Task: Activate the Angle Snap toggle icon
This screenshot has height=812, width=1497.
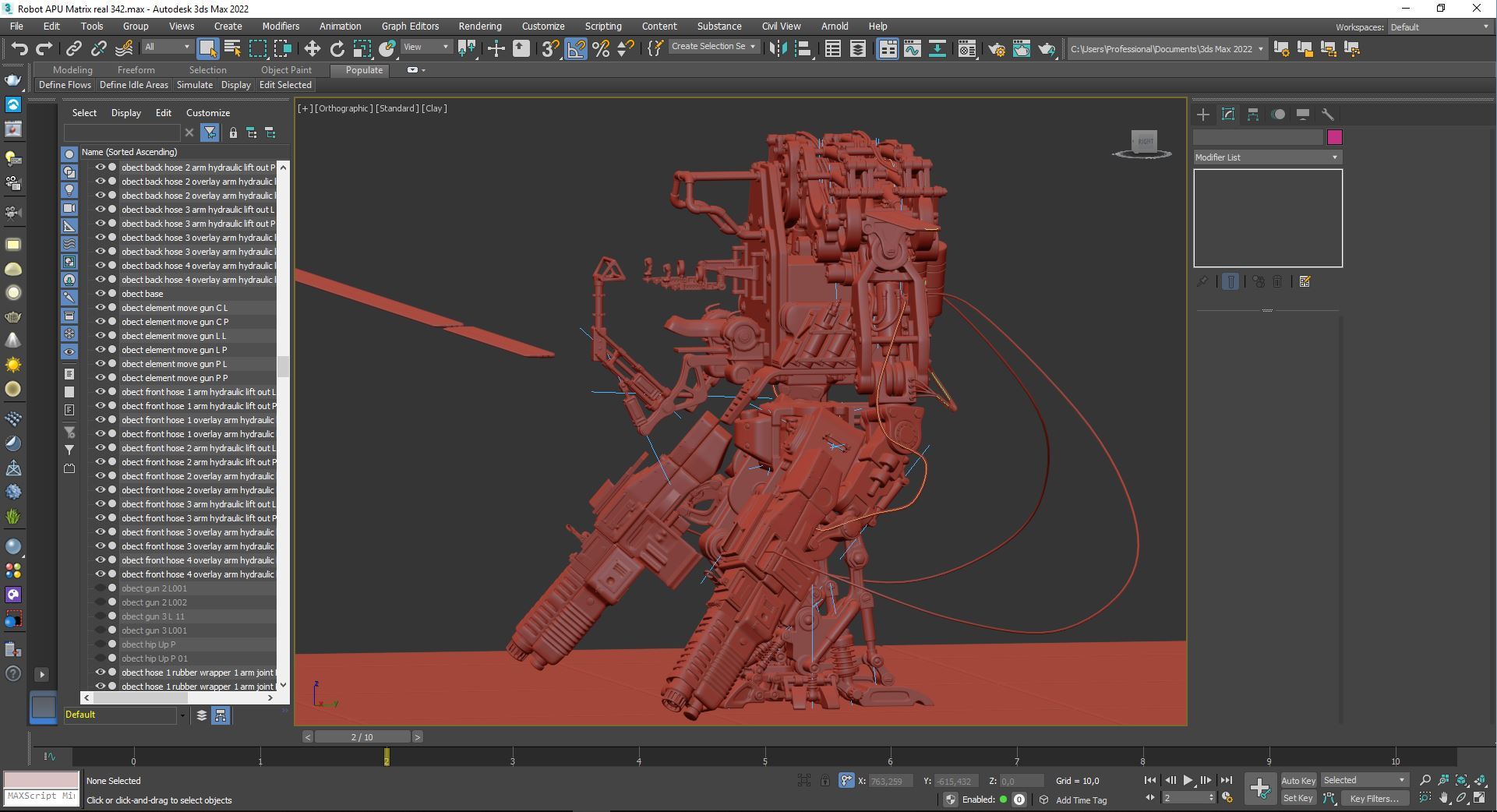Action: (576, 49)
